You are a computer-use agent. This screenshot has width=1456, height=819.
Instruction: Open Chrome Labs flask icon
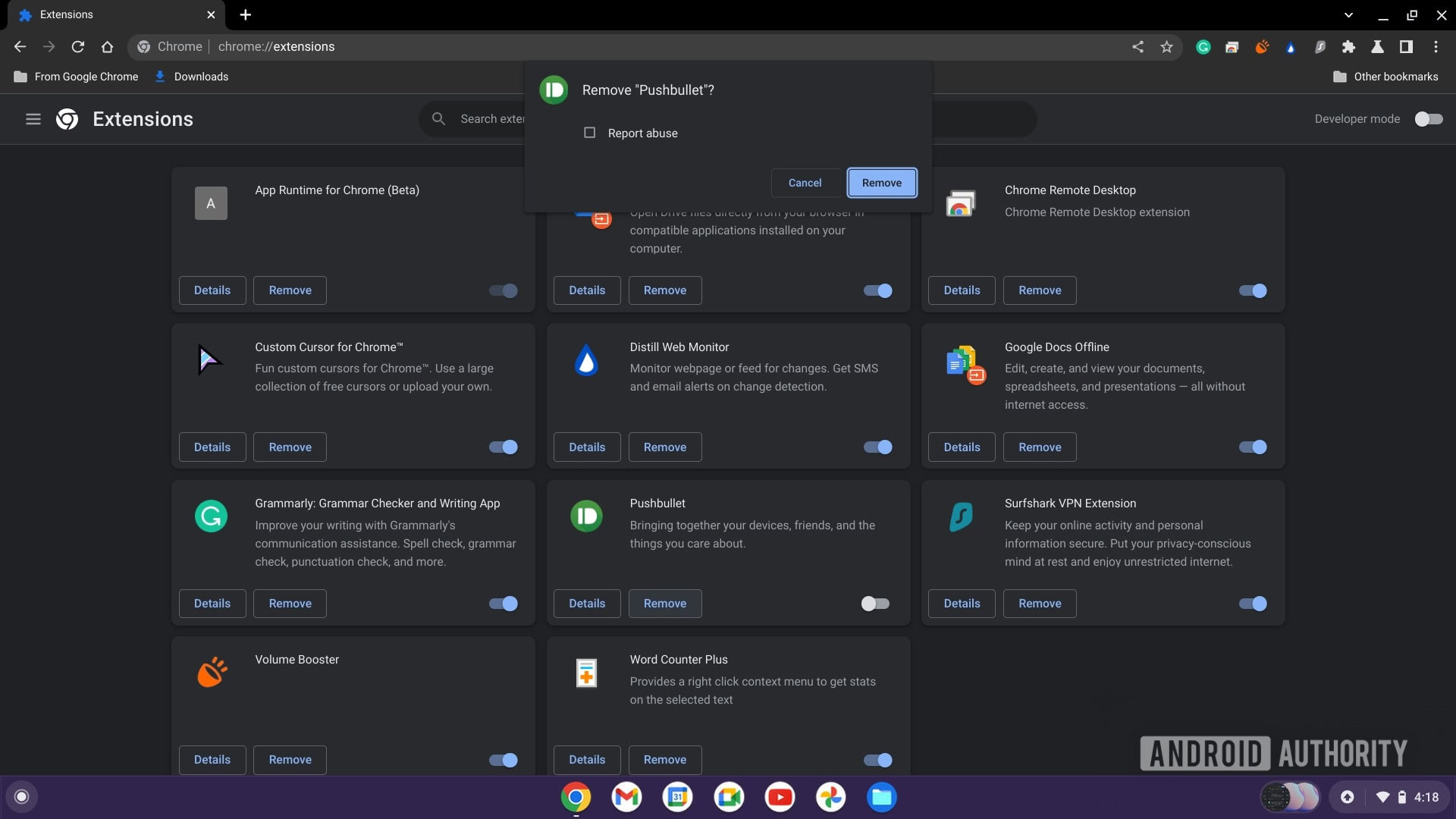1377,47
